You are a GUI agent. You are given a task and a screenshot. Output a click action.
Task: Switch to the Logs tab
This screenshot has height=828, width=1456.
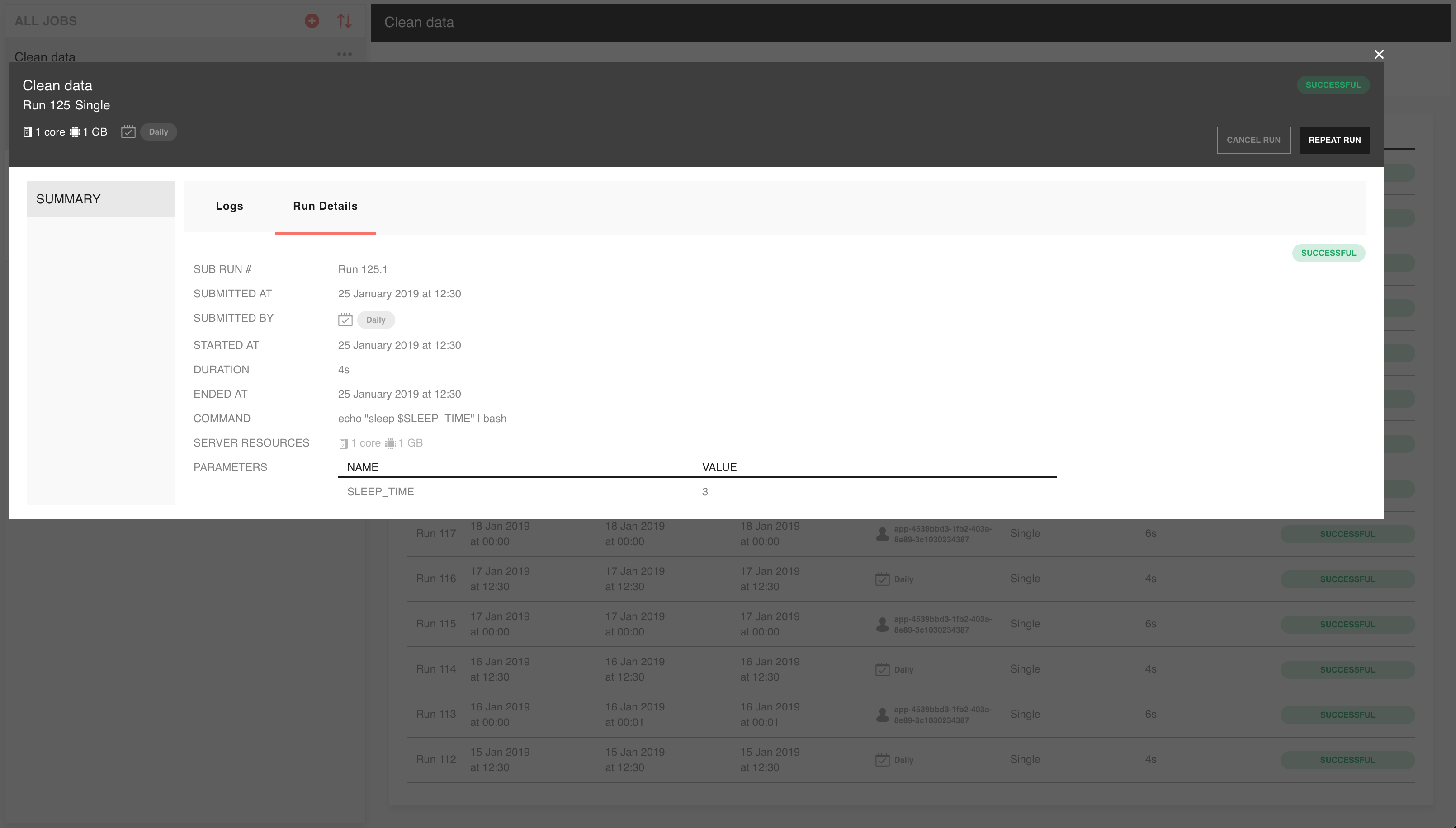(229, 206)
